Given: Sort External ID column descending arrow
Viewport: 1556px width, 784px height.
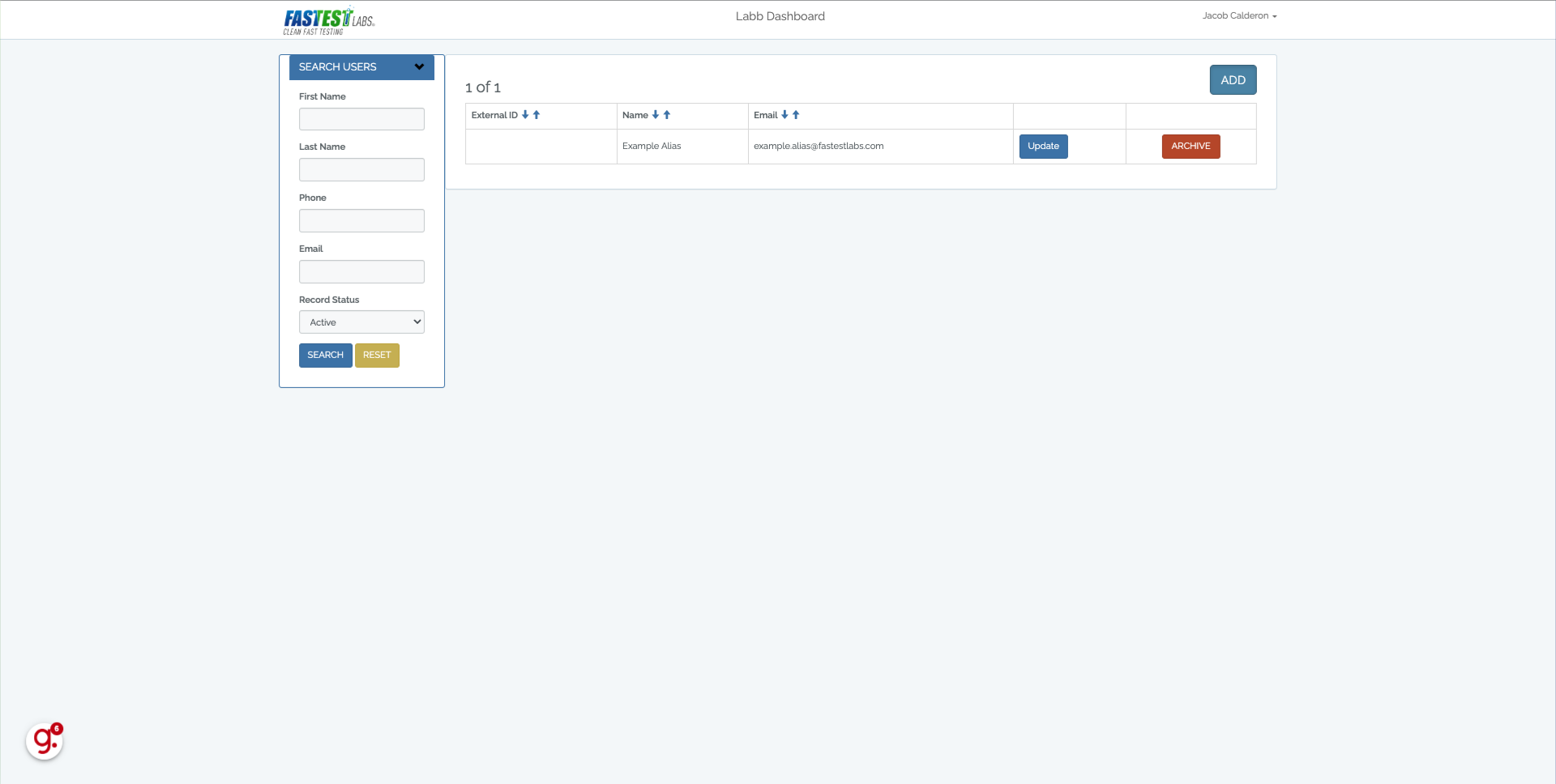Looking at the screenshot, I should (x=525, y=115).
